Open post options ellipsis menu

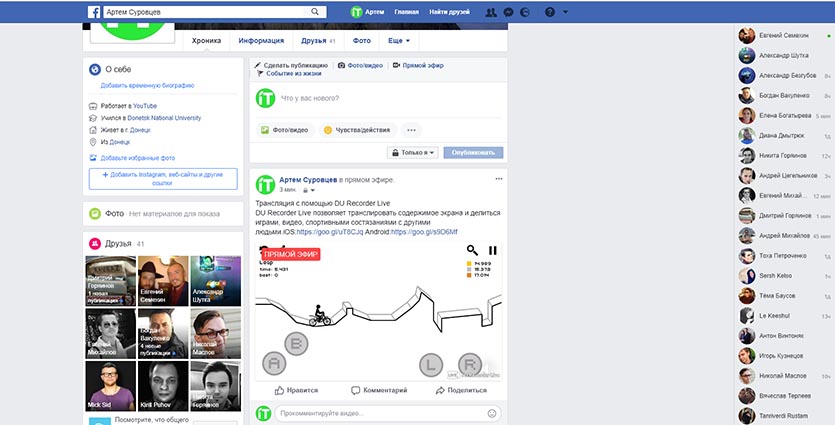click(x=498, y=179)
